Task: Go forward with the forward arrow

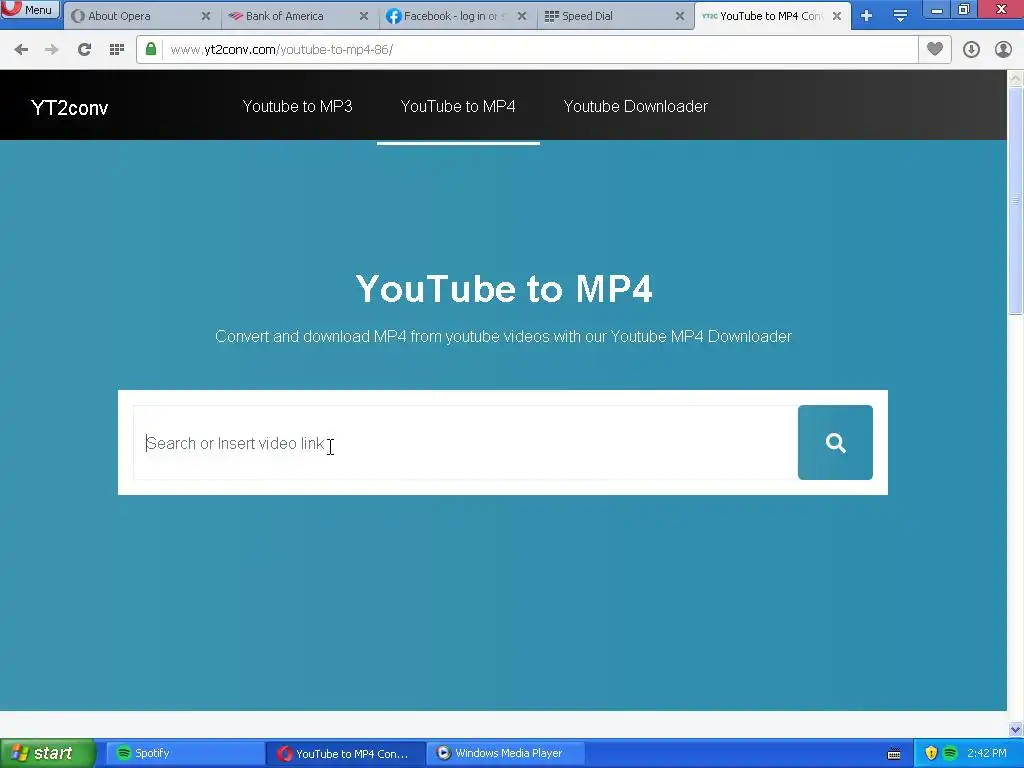Action: pos(52,50)
